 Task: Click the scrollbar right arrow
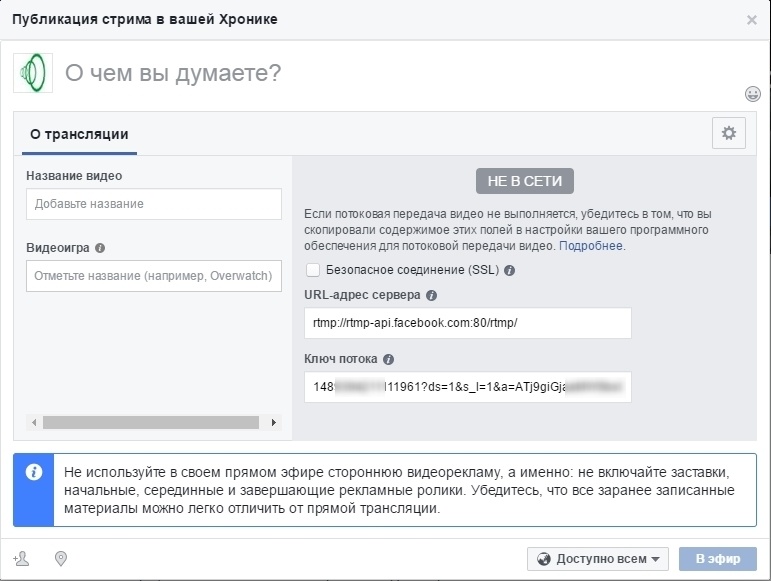tap(274, 423)
